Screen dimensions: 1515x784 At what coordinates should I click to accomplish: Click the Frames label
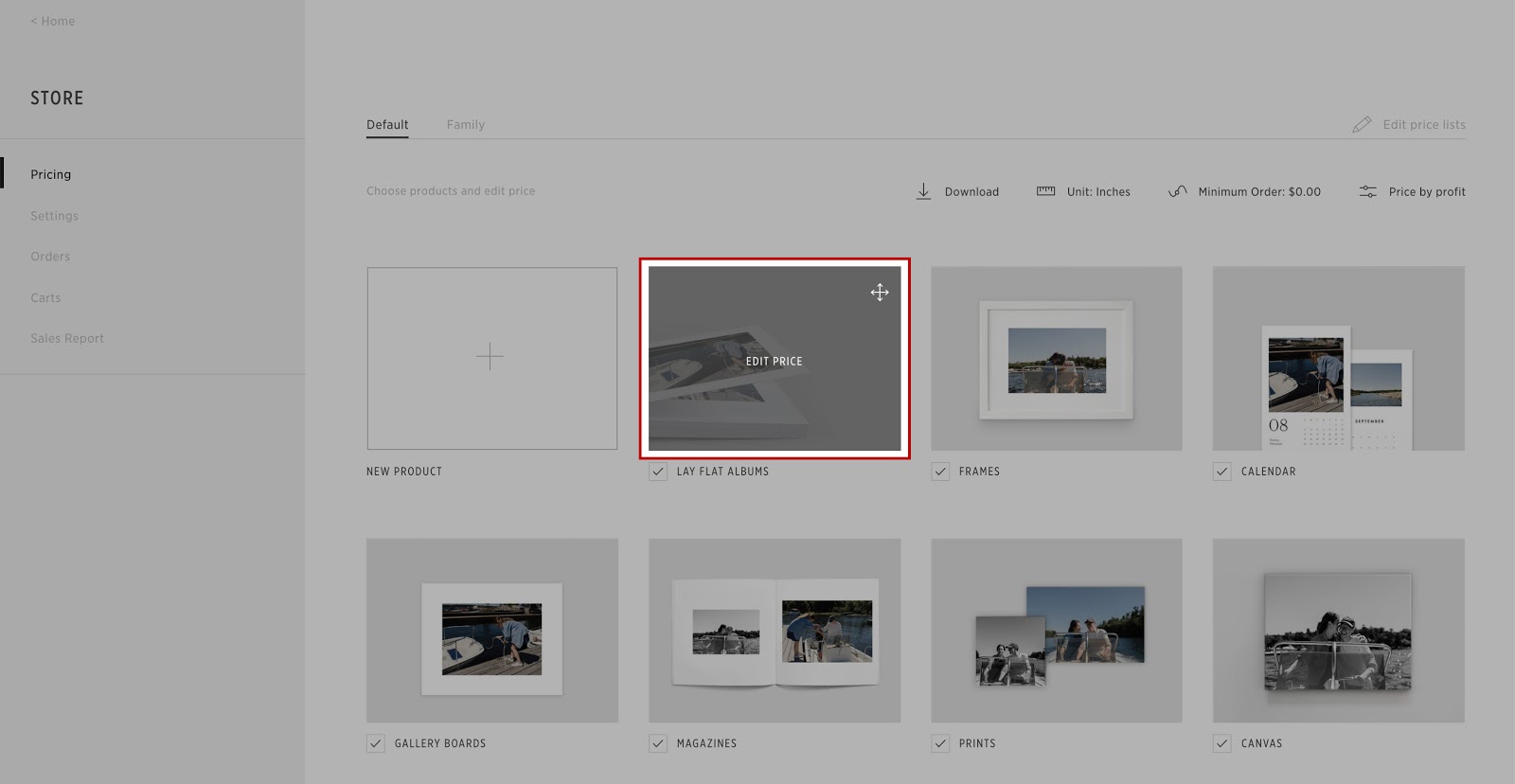coord(979,472)
